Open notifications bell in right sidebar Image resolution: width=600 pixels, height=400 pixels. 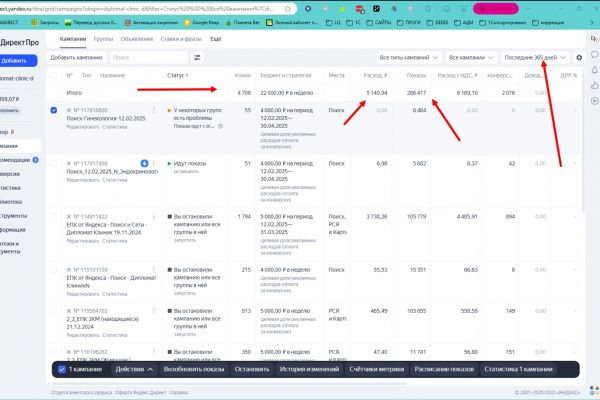pyautogui.click(x=595, y=70)
